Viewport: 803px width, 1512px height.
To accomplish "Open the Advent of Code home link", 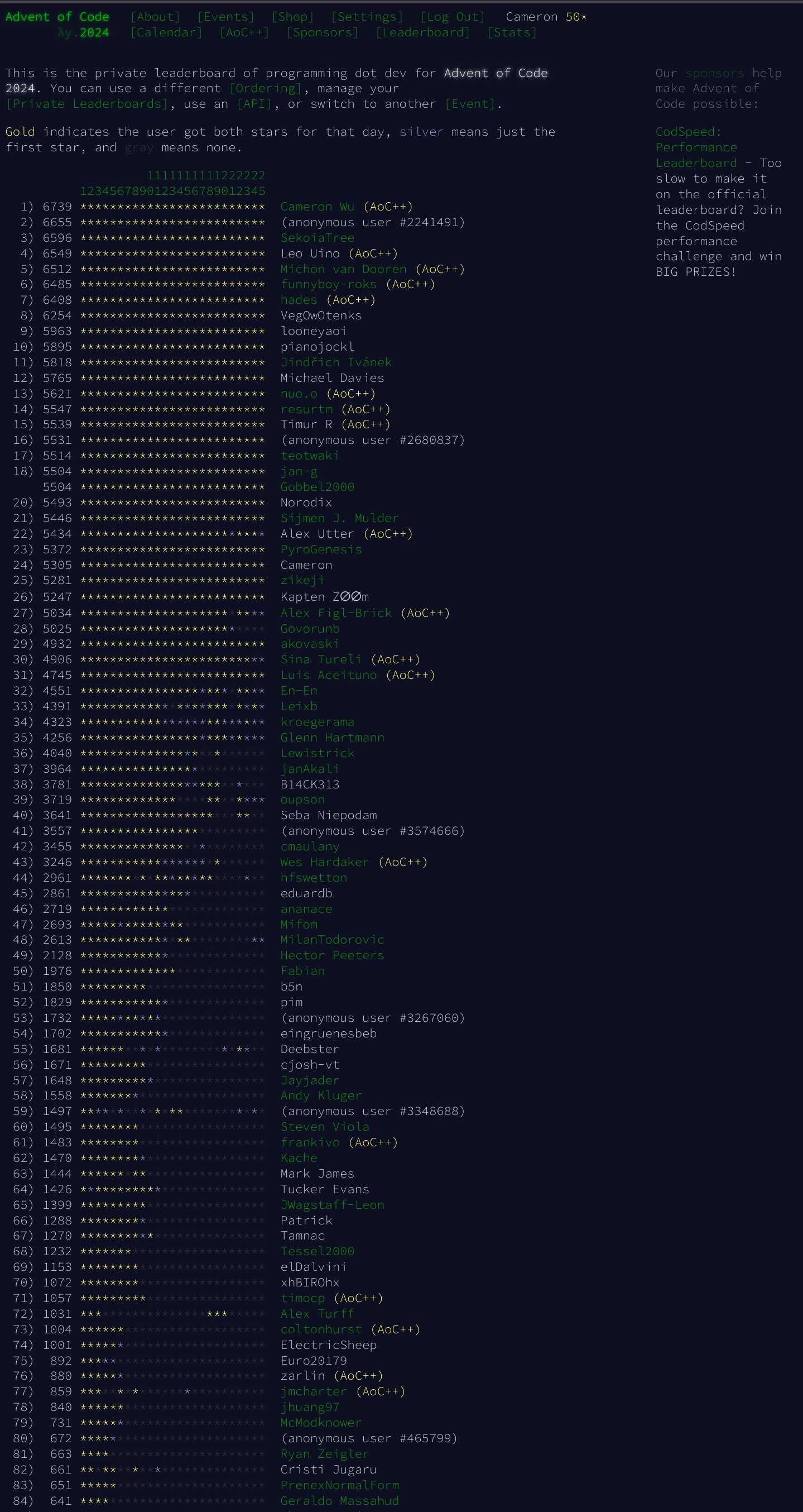I will click(x=57, y=16).
